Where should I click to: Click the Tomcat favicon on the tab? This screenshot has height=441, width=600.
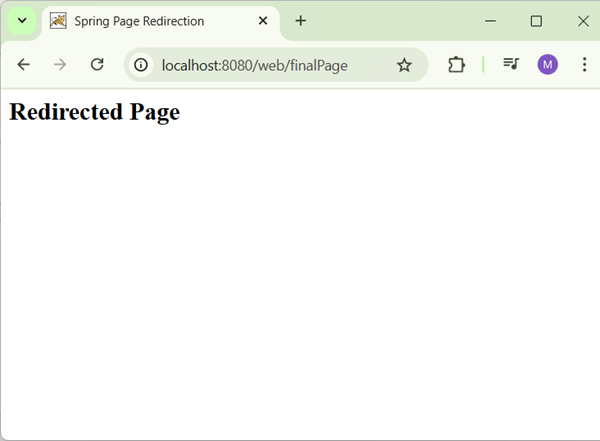pyautogui.click(x=58, y=21)
